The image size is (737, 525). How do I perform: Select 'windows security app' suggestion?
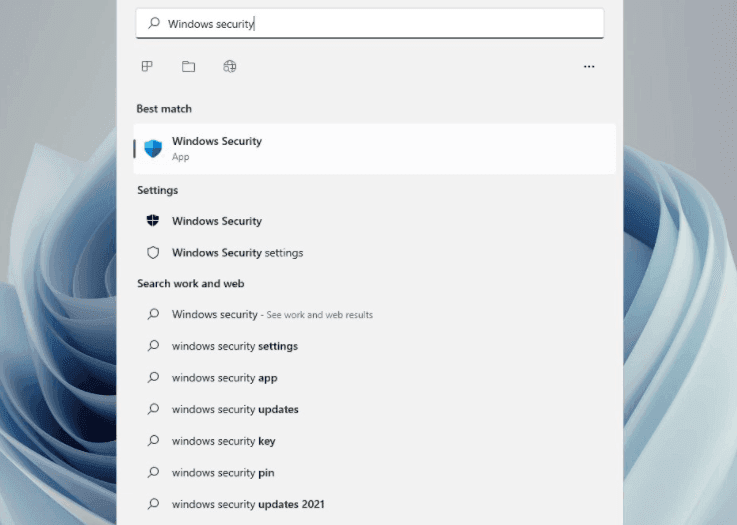[375, 377]
